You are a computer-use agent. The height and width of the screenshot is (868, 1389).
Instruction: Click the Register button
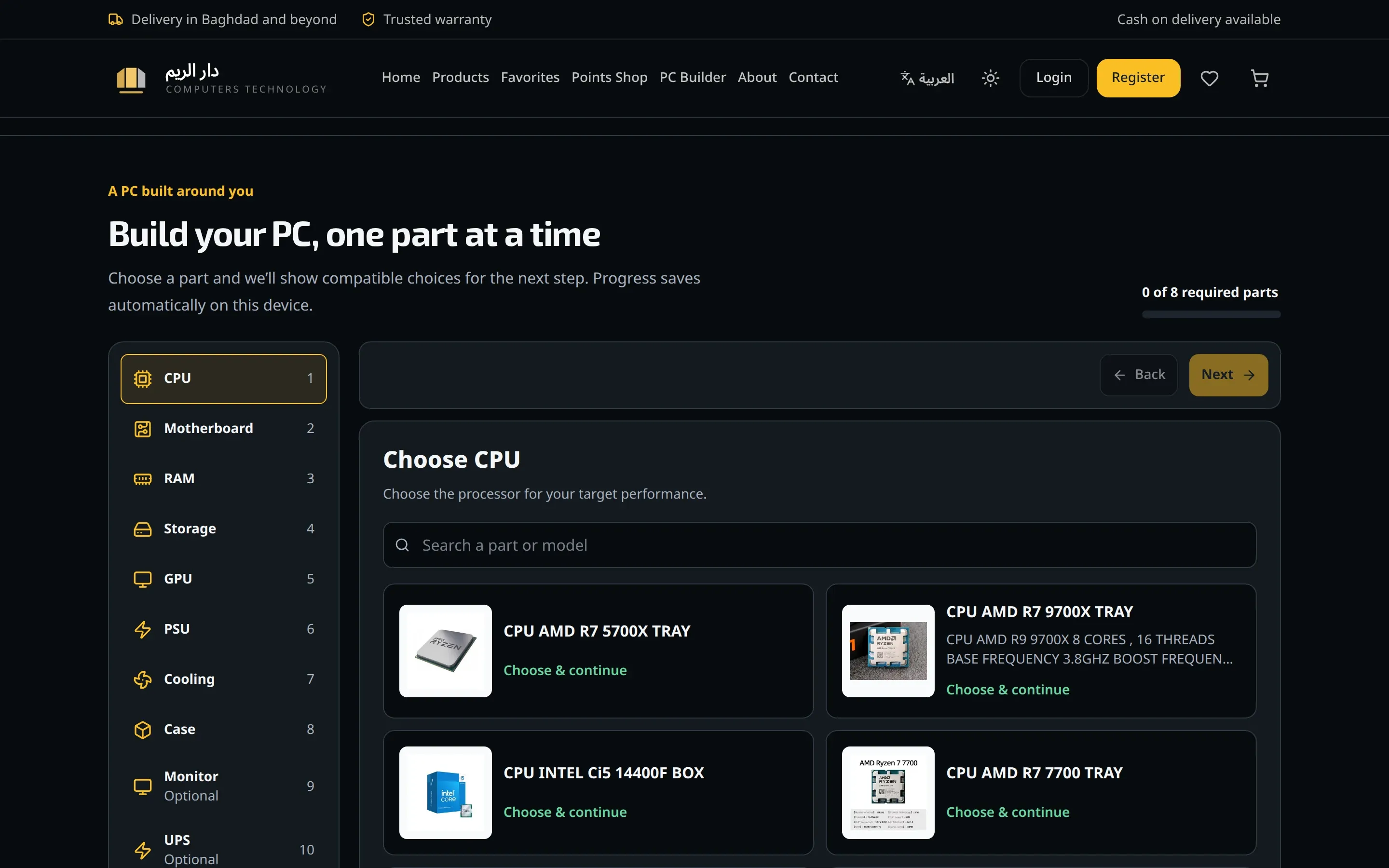[1138, 78]
